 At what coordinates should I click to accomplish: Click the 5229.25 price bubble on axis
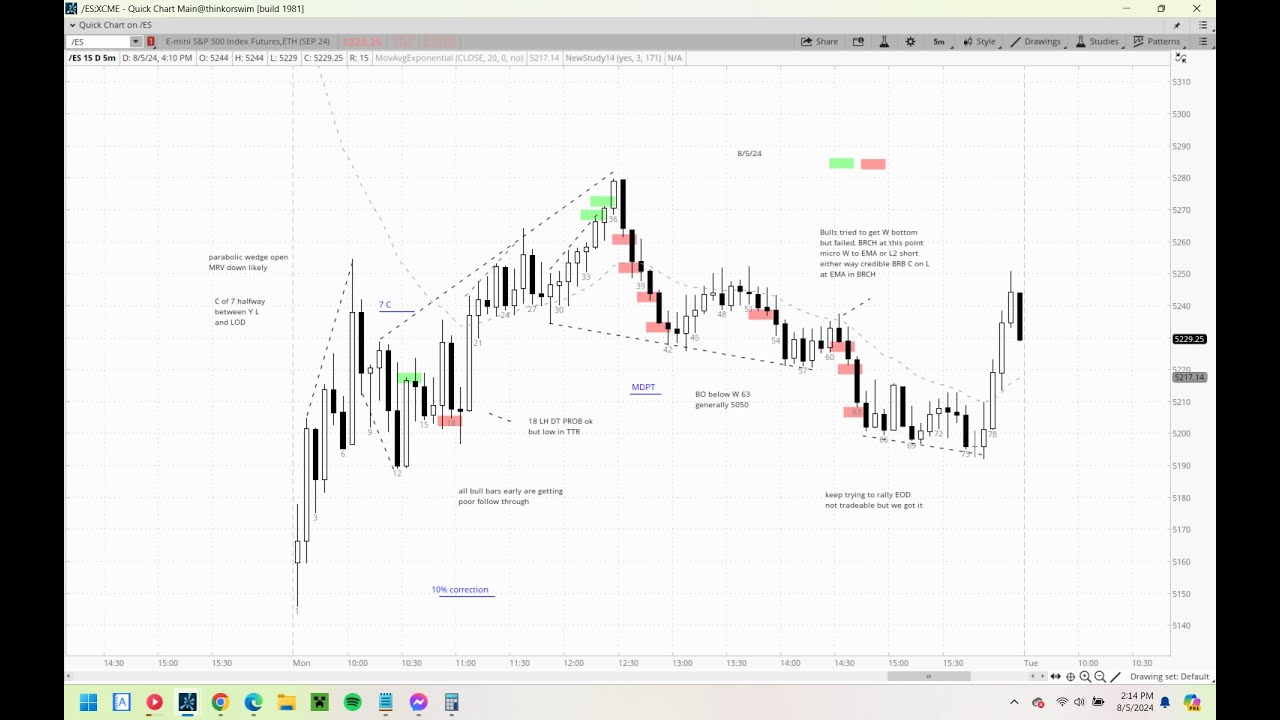point(1189,339)
